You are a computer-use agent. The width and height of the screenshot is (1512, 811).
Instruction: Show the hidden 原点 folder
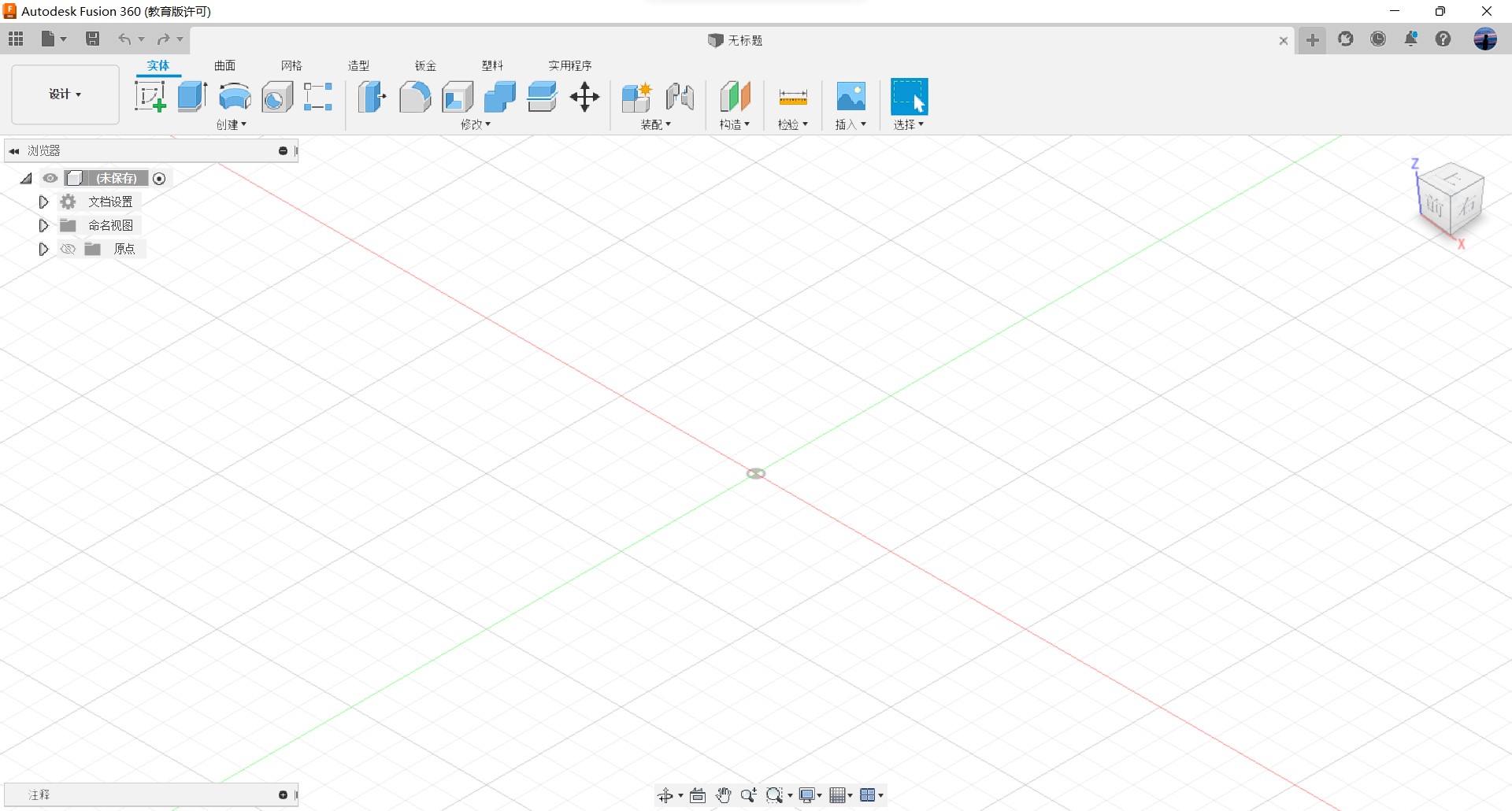pyautogui.click(x=69, y=250)
